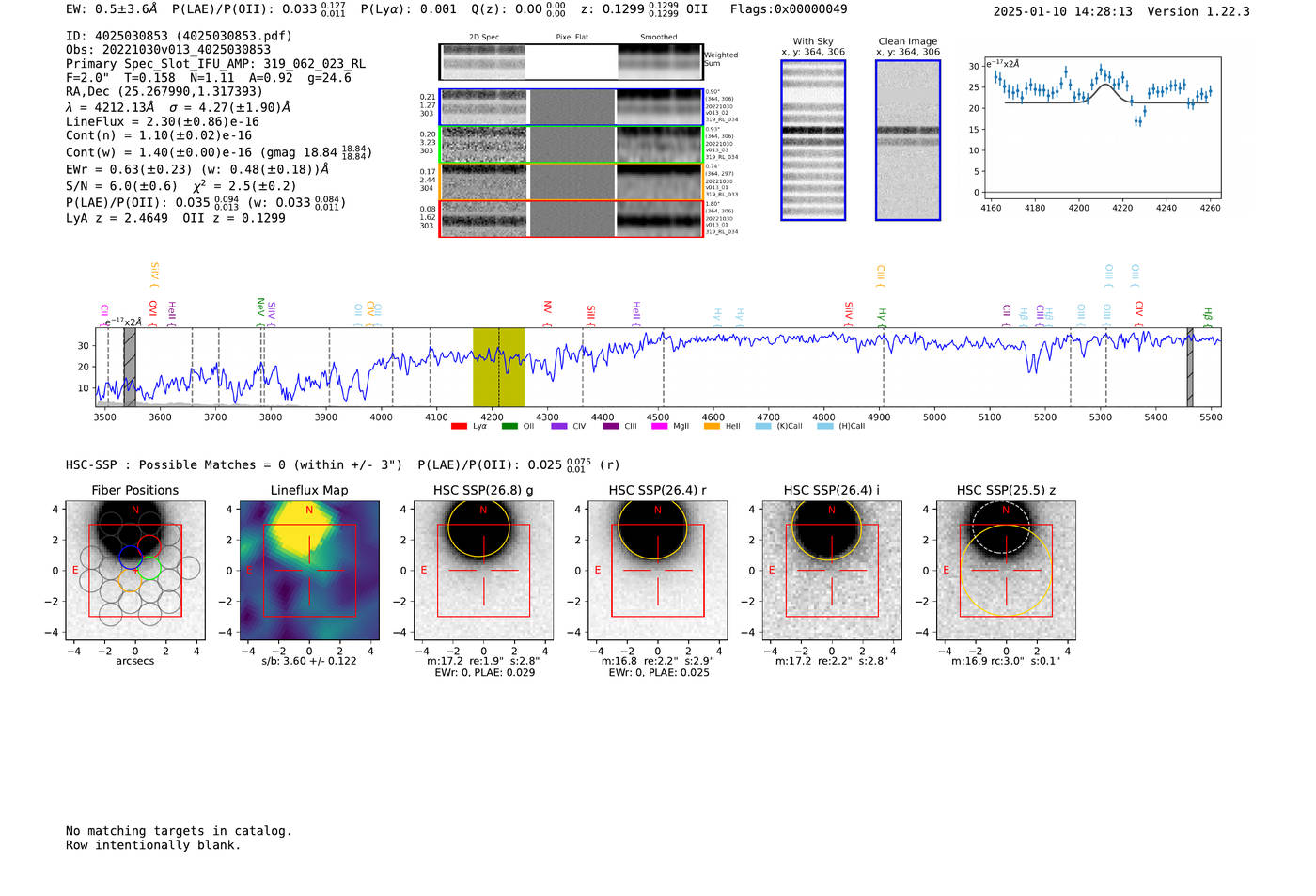Open the HSC SSP(26.4) i image
The height and width of the screenshot is (896, 1316).
point(832,571)
